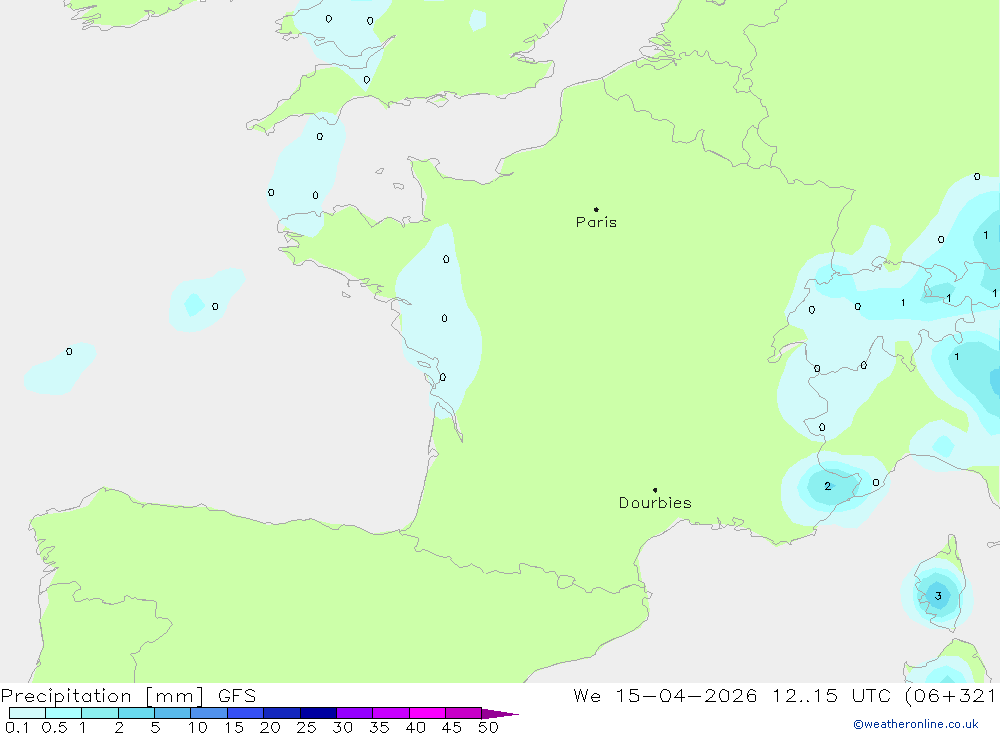This screenshot has height=733, width=1000.
Task: Pick the 20–25 mm dark blue legend swatch
Action: 281,713
